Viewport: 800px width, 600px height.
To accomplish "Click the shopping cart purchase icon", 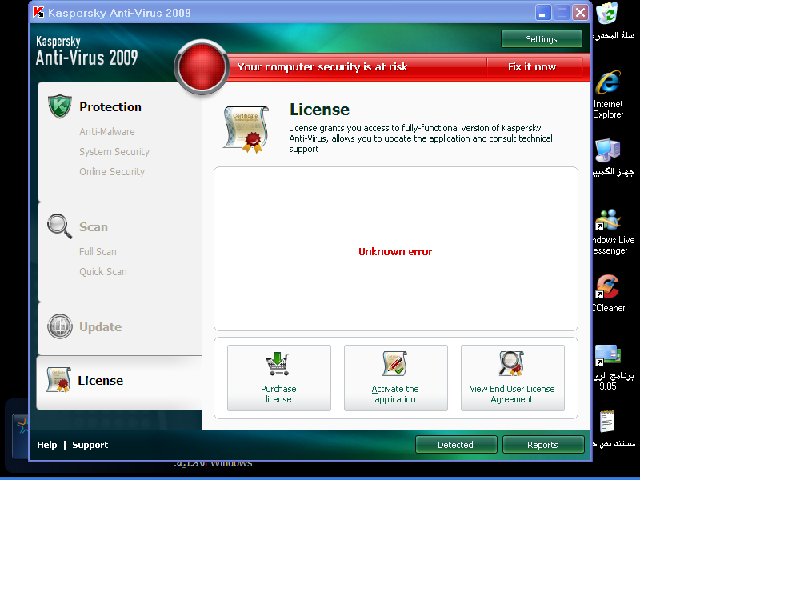I will (x=278, y=363).
